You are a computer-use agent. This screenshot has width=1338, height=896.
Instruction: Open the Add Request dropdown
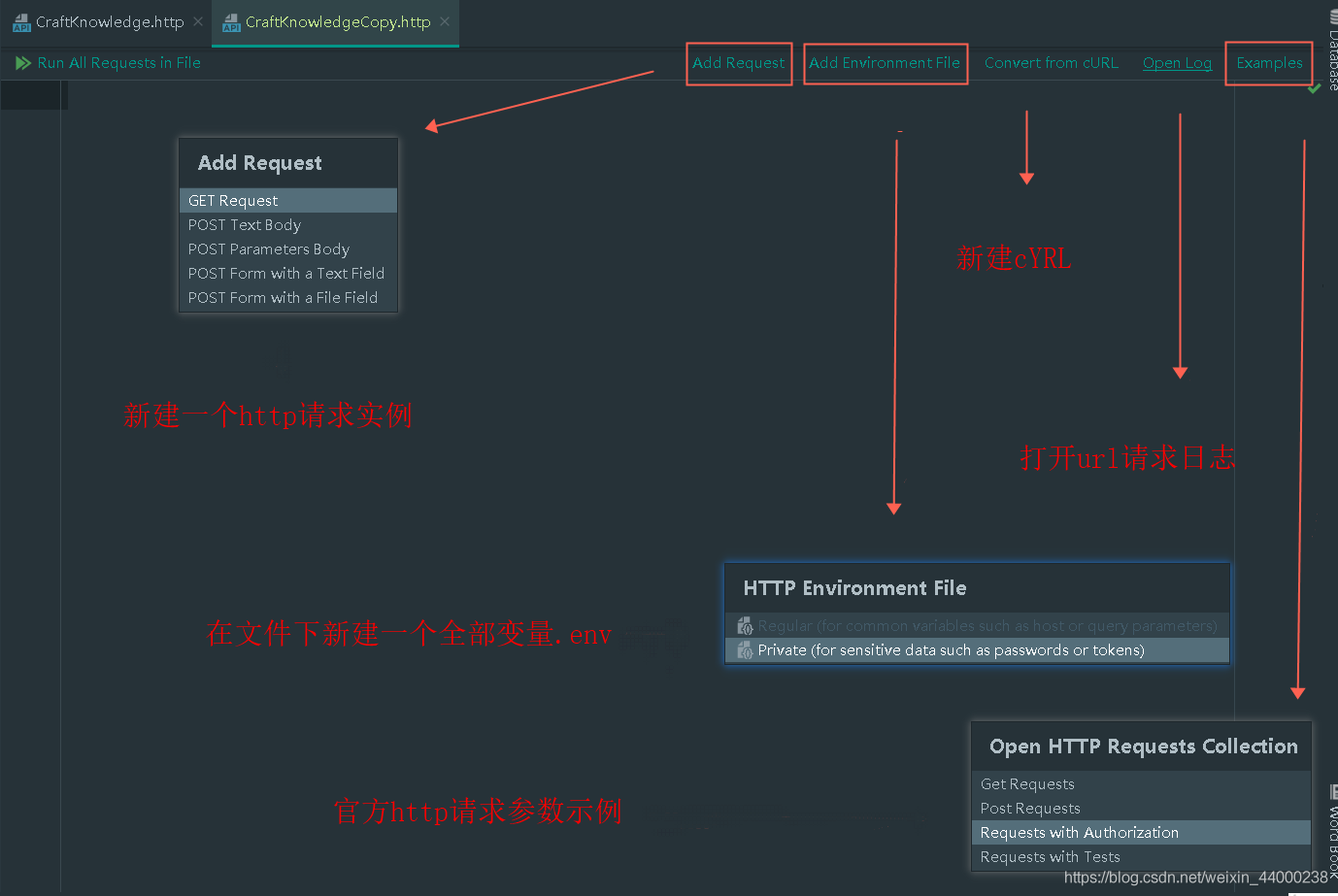pos(739,62)
